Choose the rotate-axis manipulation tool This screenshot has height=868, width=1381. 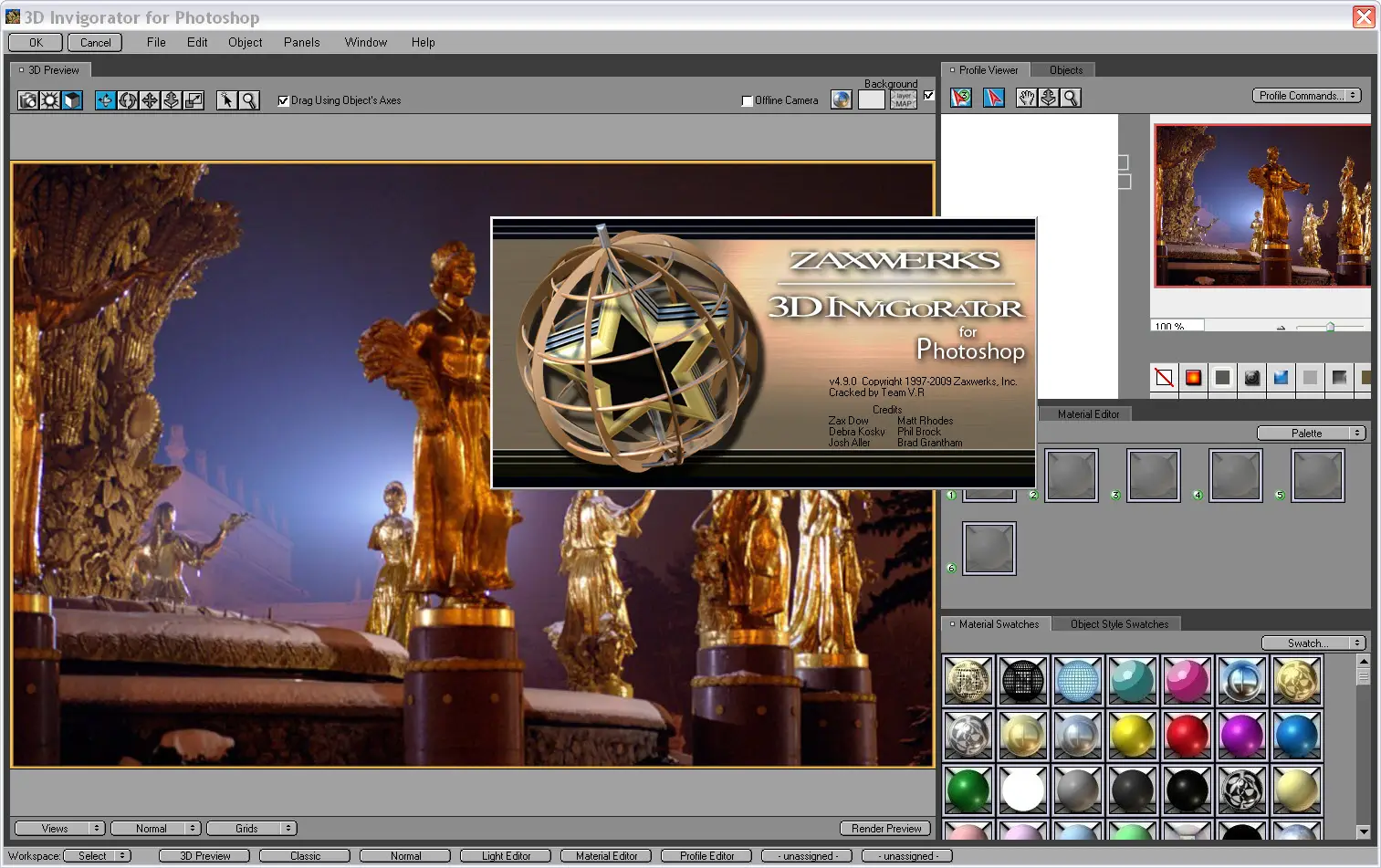(106, 100)
